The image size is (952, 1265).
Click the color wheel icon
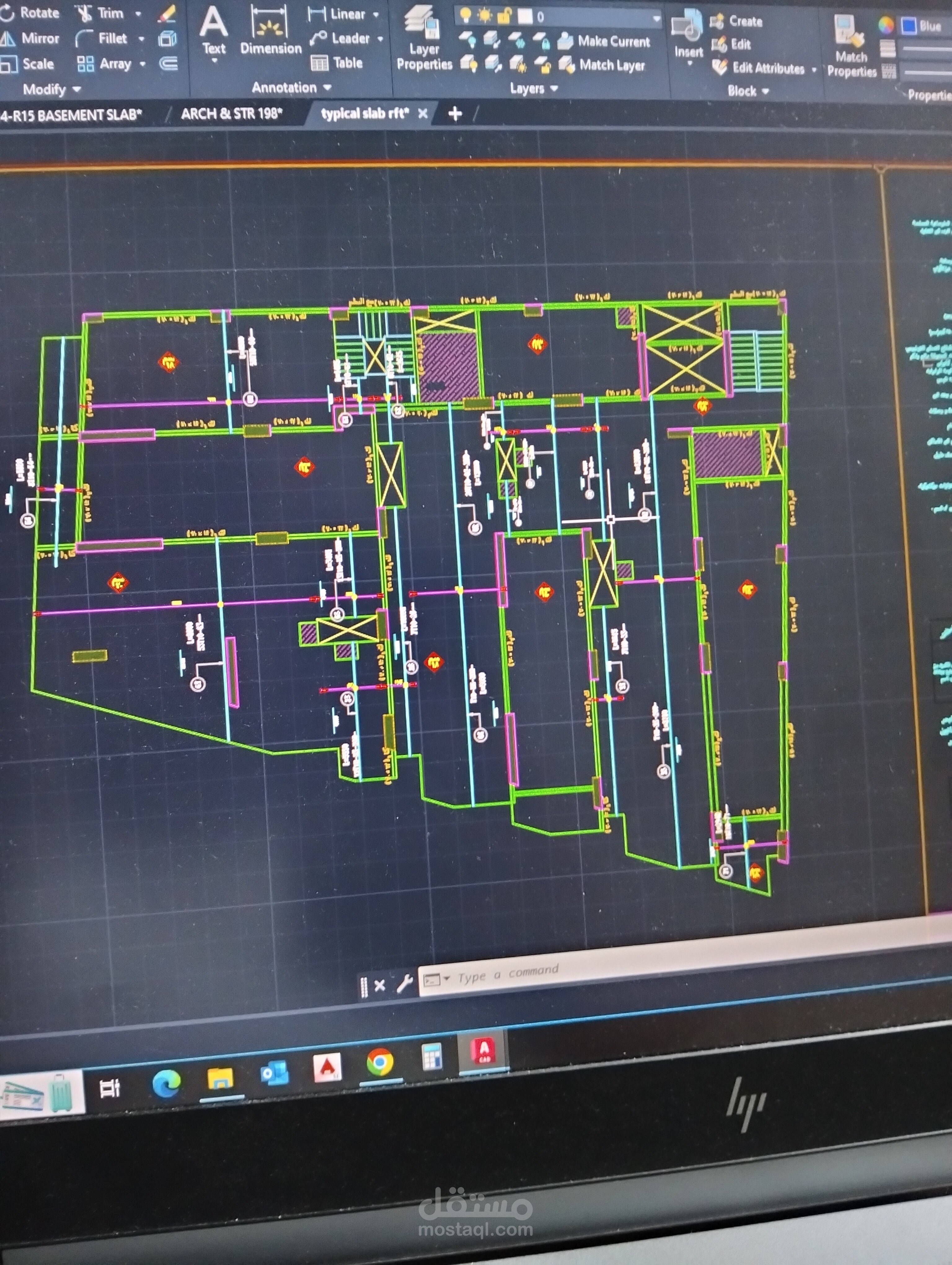(885, 24)
